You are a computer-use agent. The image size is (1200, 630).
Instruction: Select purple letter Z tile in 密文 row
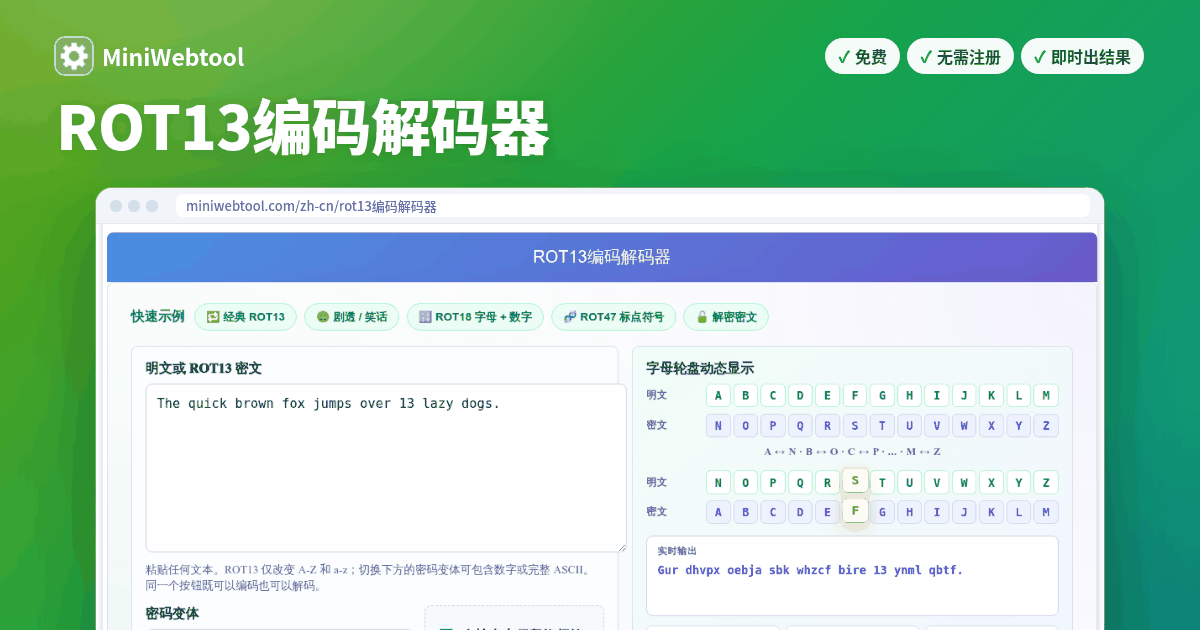1046,426
